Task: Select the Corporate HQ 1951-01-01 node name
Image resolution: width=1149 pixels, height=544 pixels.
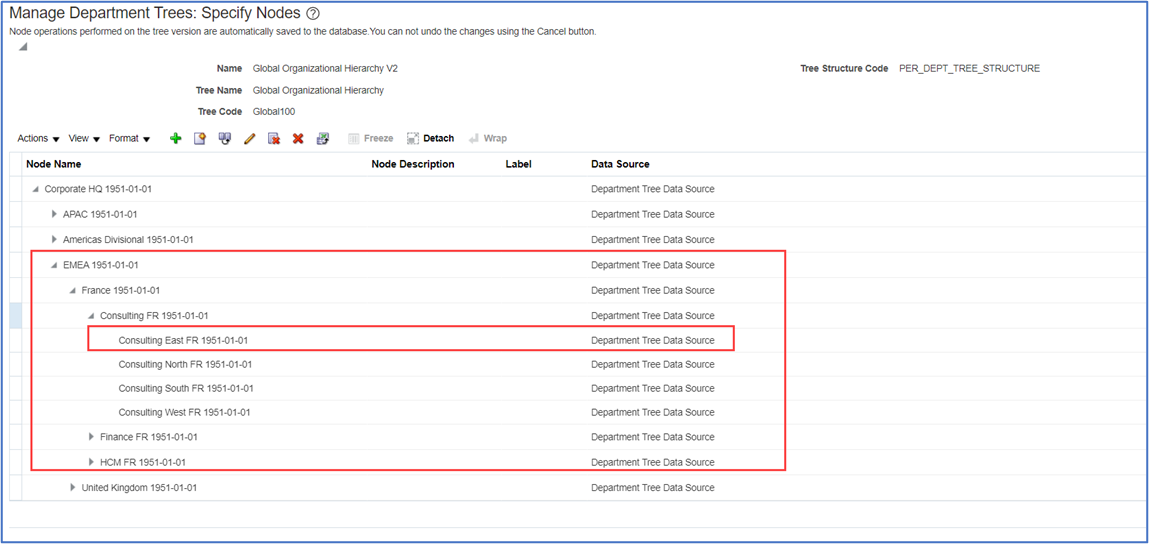Action: pos(98,189)
